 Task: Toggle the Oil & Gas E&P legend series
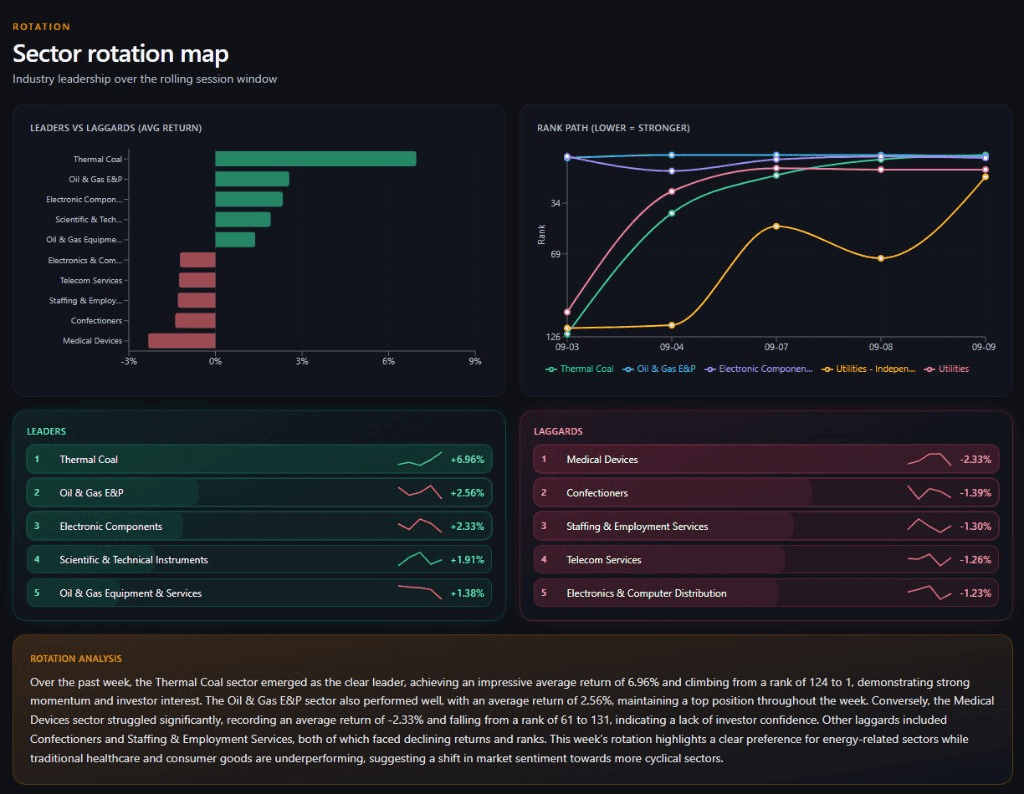(659, 369)
